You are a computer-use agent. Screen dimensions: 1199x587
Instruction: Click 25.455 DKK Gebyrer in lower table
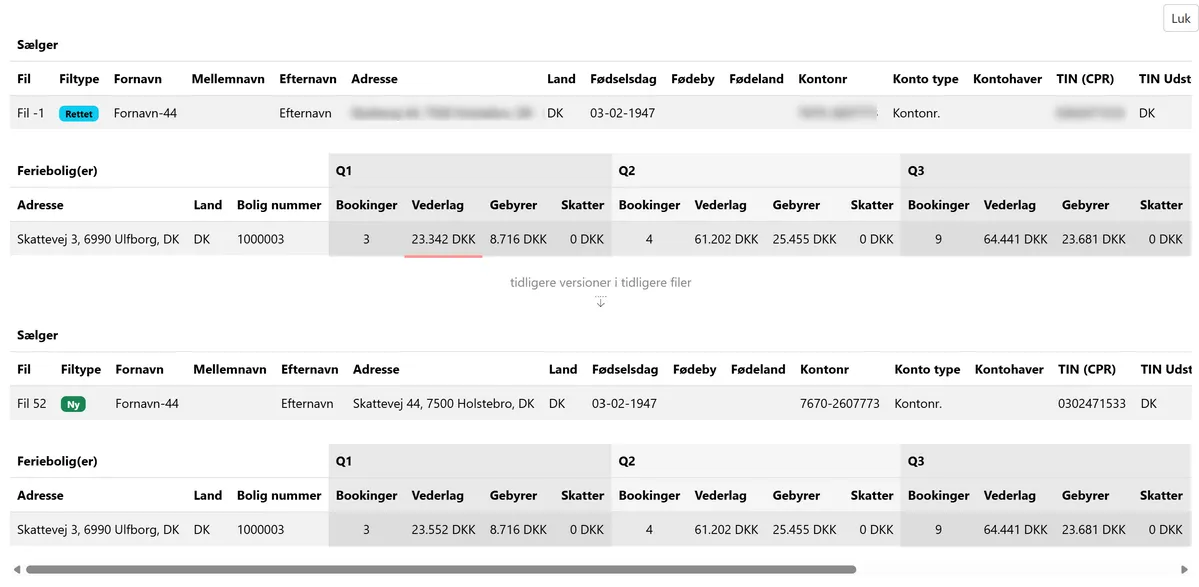coord(804,529)
